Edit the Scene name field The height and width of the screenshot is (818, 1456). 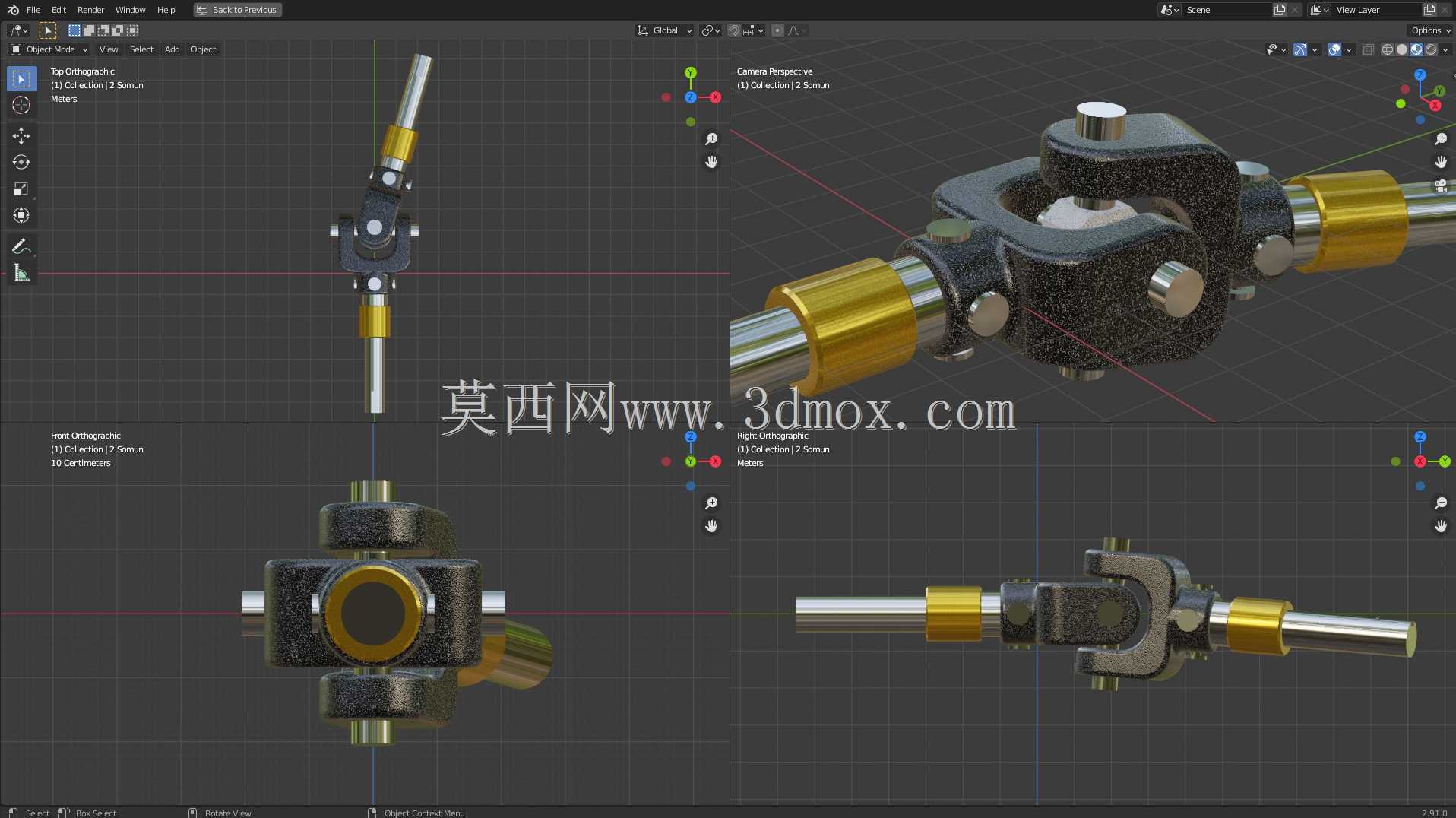[x=1227, y=10]
